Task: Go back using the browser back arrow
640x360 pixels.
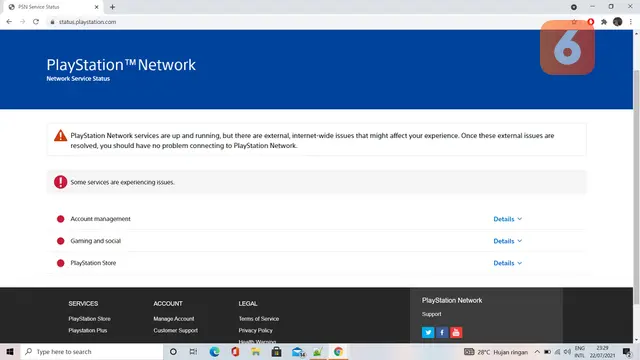Action: pyautogui.click(x=9, y=22)
